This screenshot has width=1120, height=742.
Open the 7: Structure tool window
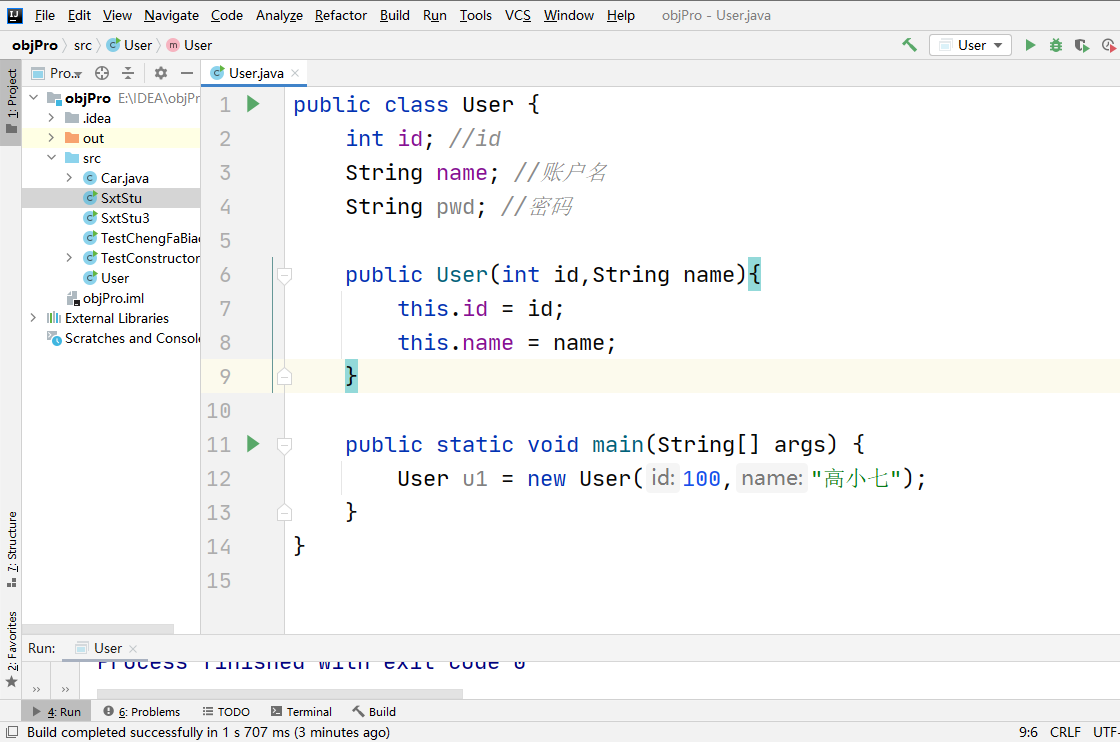pyautogui.click(x=11, y=550)
